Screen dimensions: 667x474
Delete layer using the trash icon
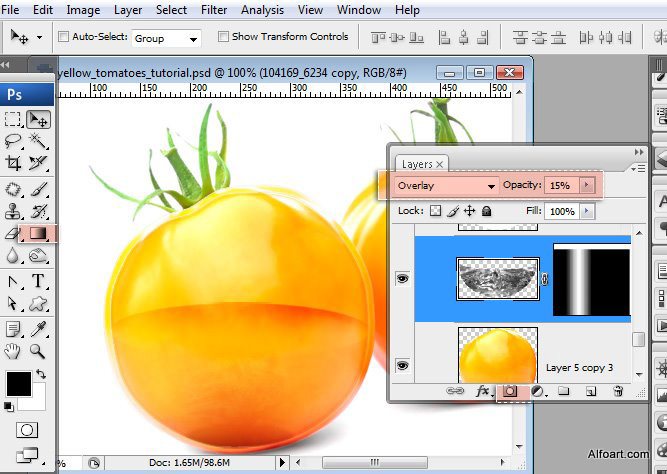(618, 391)
